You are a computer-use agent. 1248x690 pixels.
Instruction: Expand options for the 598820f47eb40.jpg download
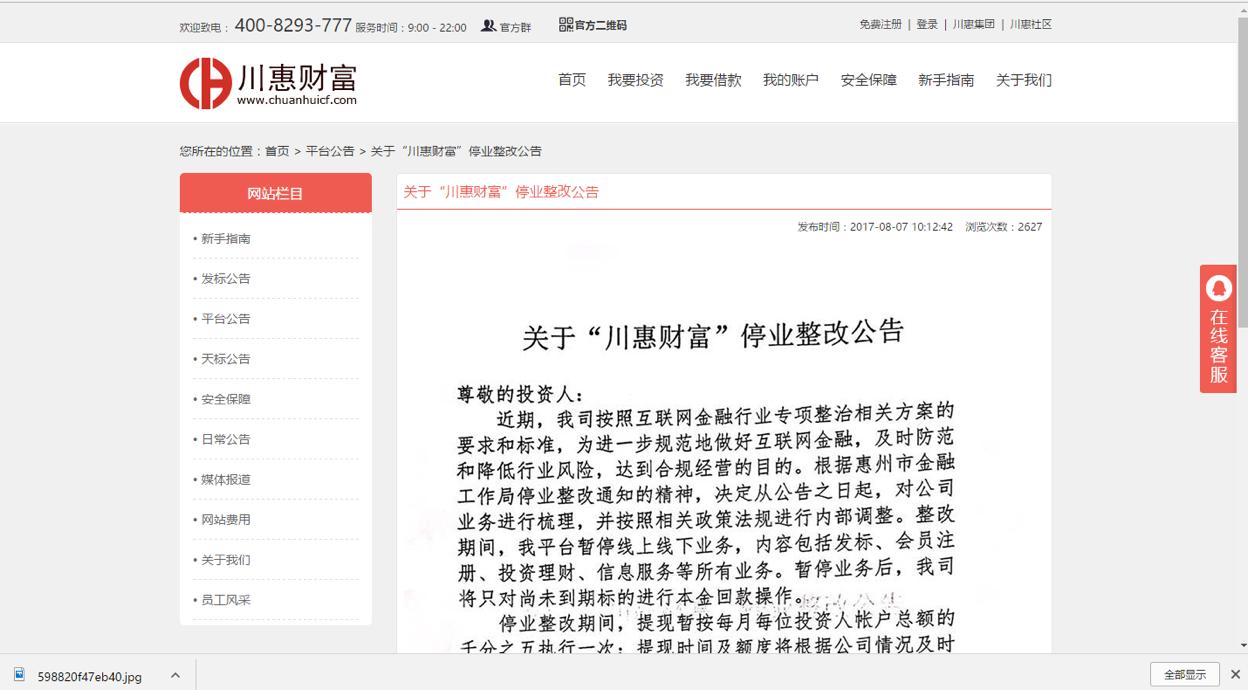point(177,677)
